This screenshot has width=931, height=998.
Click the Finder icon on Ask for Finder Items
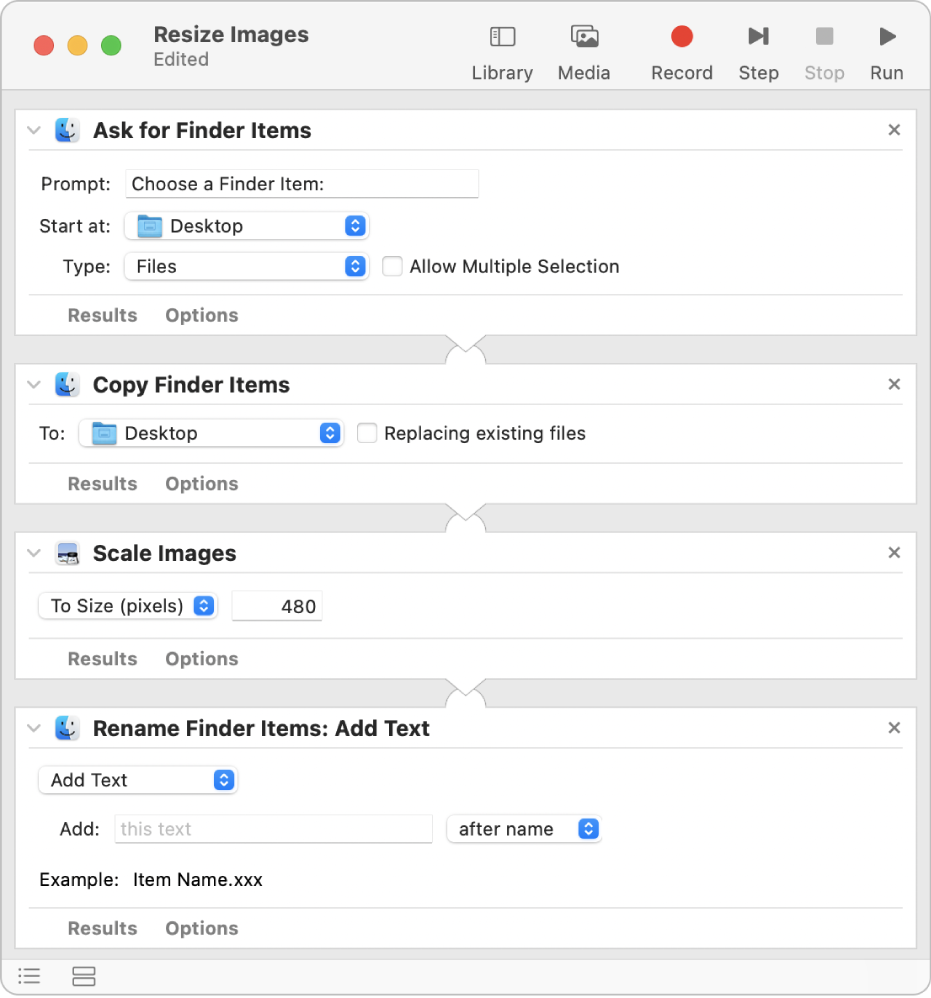66,129
